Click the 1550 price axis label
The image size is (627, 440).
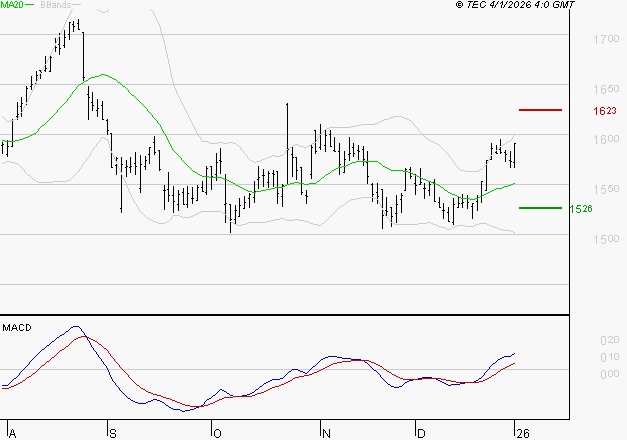pos(606,189)
